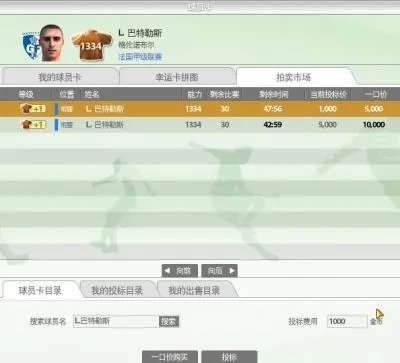Click the 10,000 buyout price cell

374,125
